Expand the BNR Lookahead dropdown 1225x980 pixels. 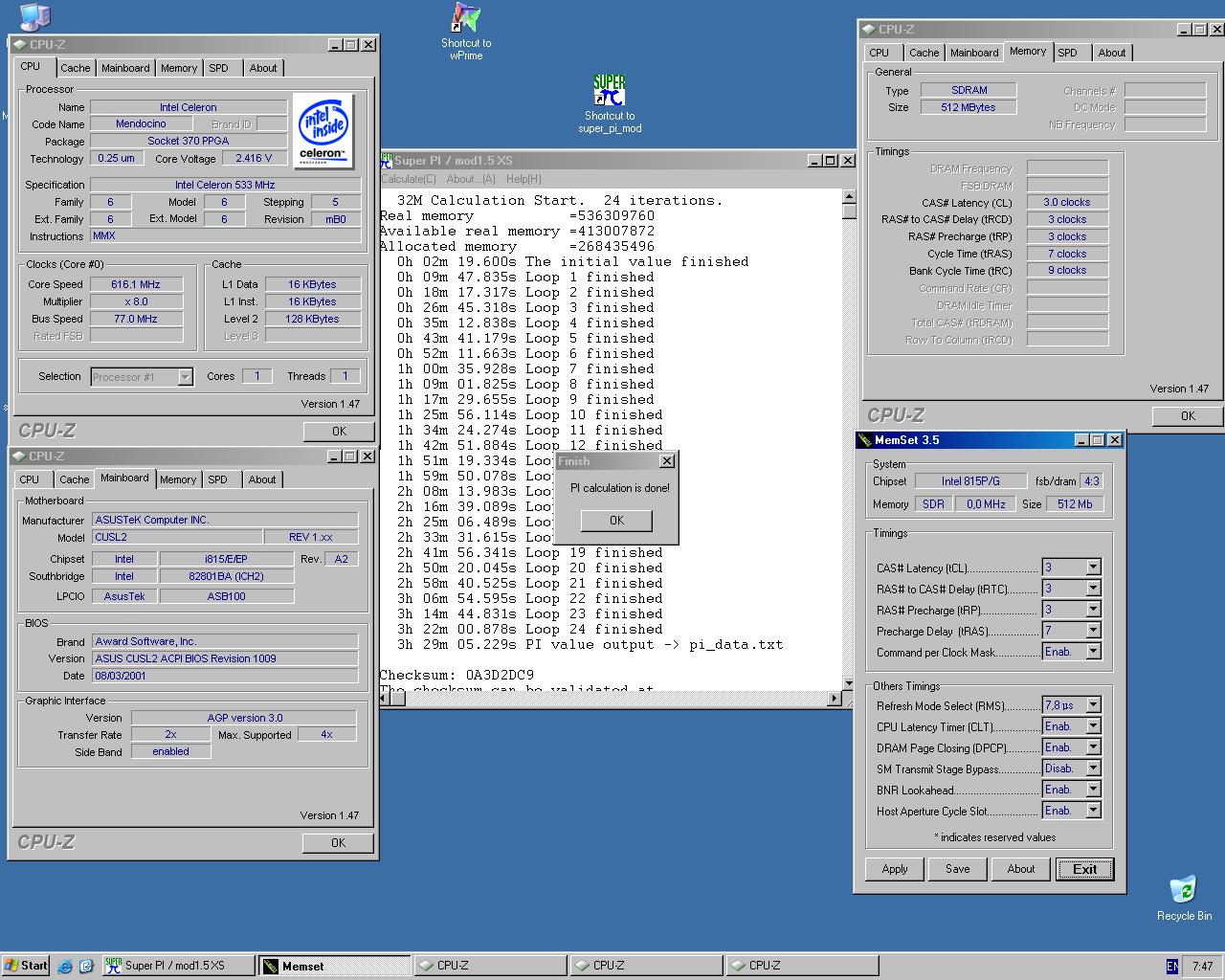tap(1093, 790)
